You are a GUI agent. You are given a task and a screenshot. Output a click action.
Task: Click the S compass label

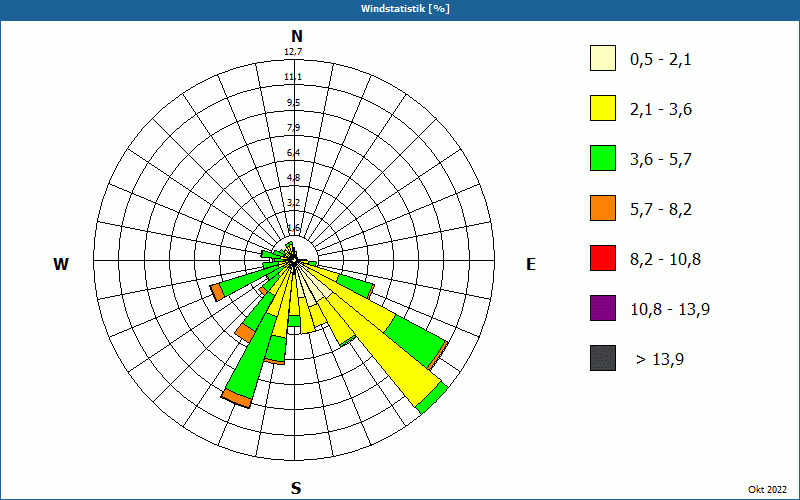(296, 489)
